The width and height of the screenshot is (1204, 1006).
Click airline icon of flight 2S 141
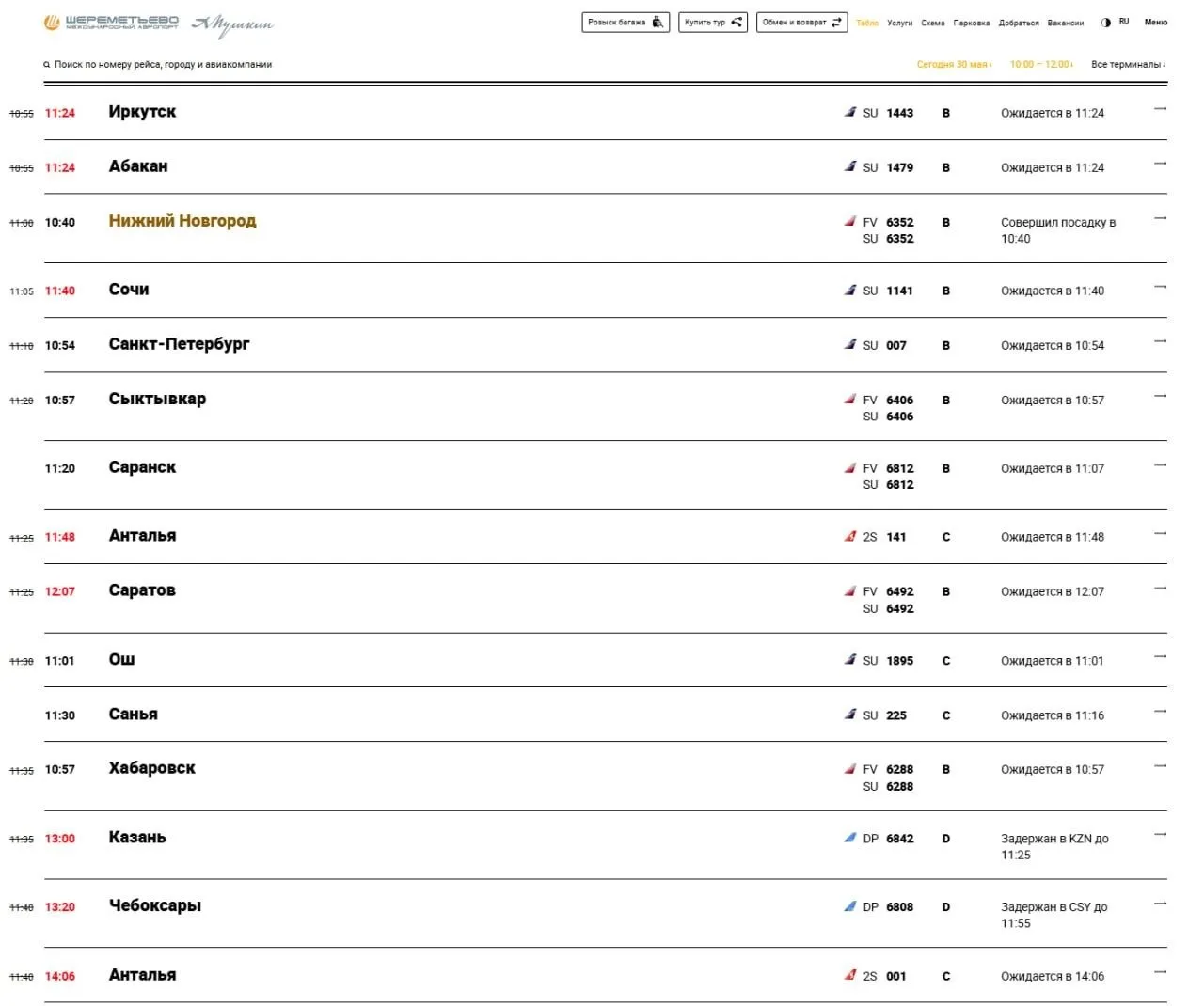850,536
